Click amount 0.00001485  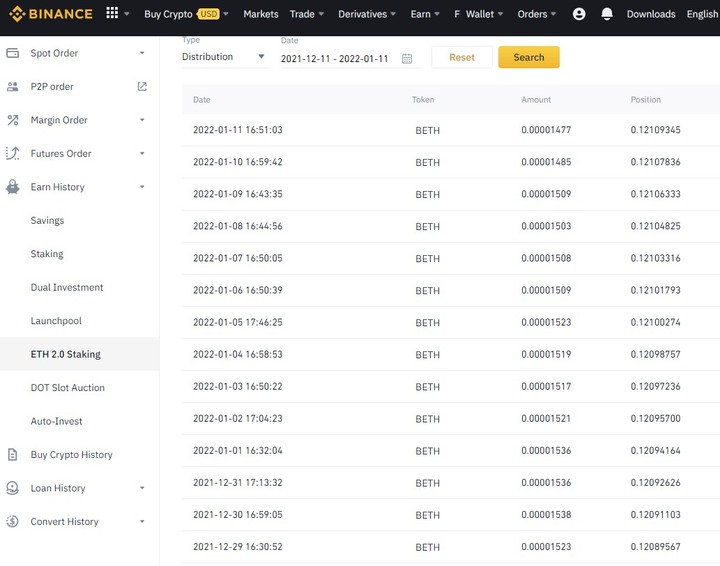click(x=546, y=162)
